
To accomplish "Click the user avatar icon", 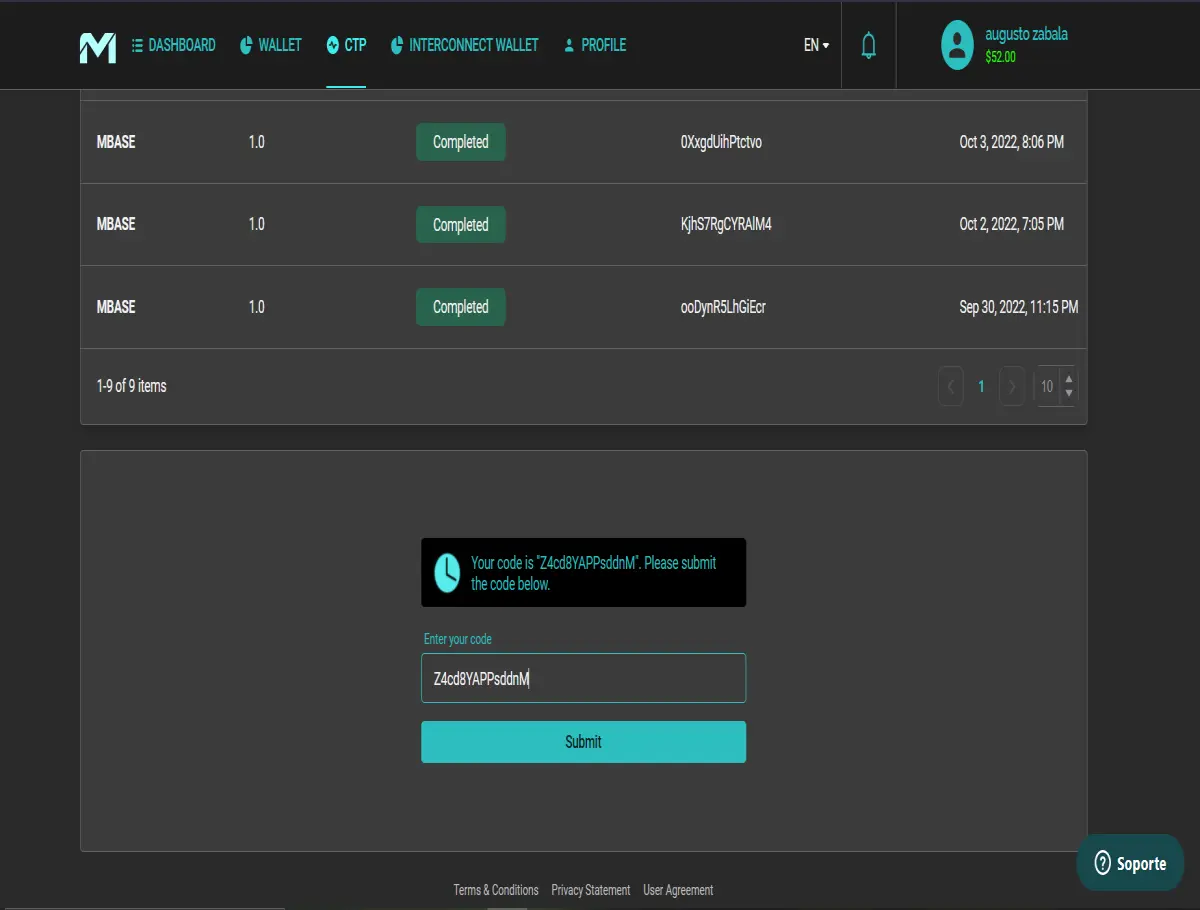I will (958, 45).
